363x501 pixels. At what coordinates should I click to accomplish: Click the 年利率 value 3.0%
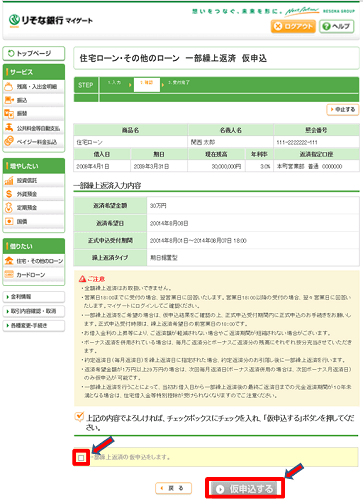[x=265, y=166]
